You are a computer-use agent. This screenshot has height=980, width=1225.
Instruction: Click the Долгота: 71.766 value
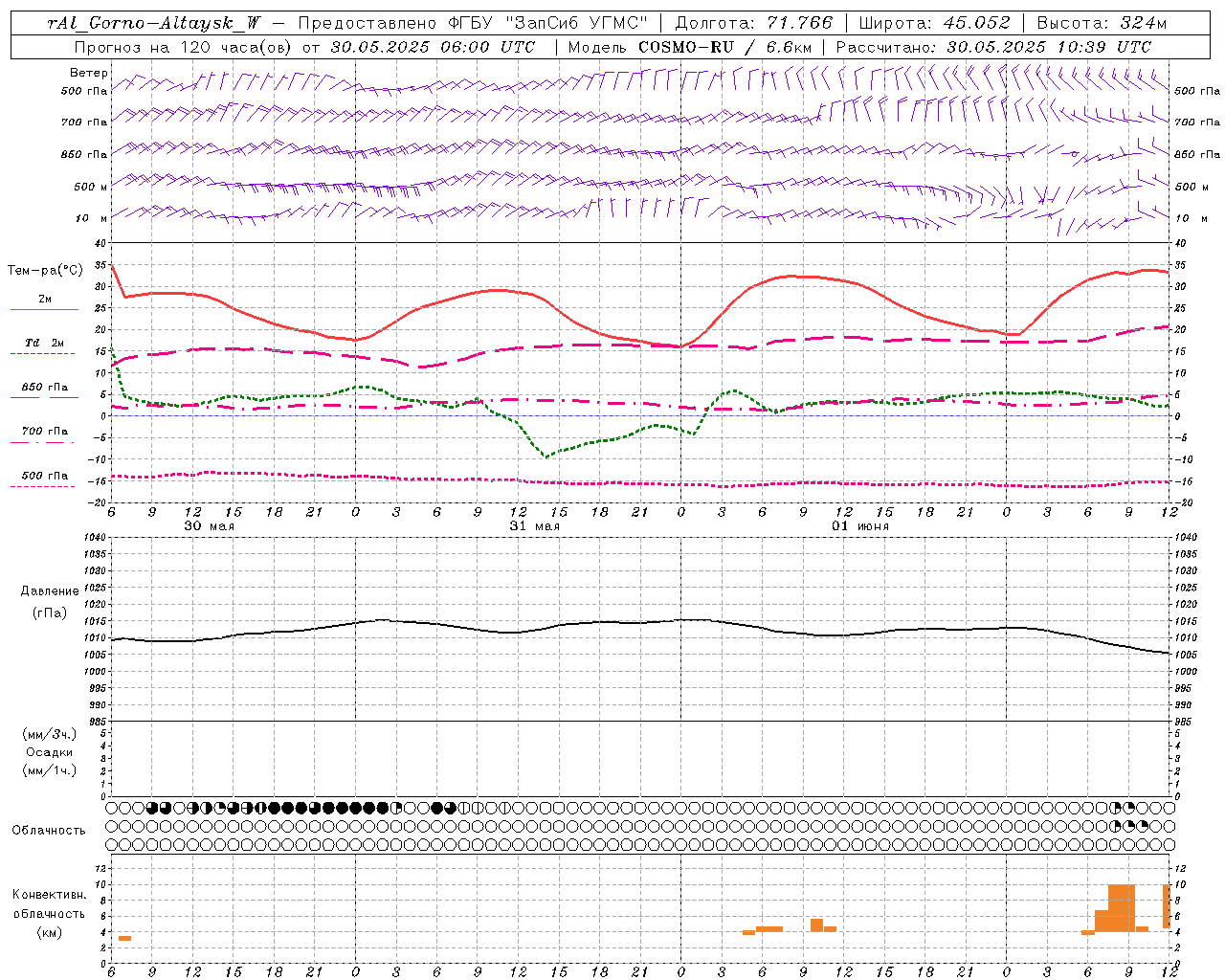pyautogui.click(x=754, y=23)
